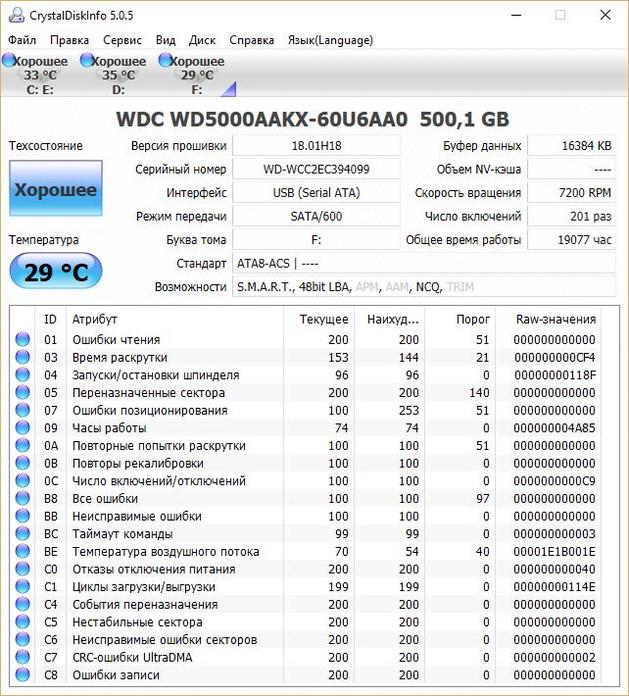Click status orb for BC Таймаут команды

pos(23,534)
